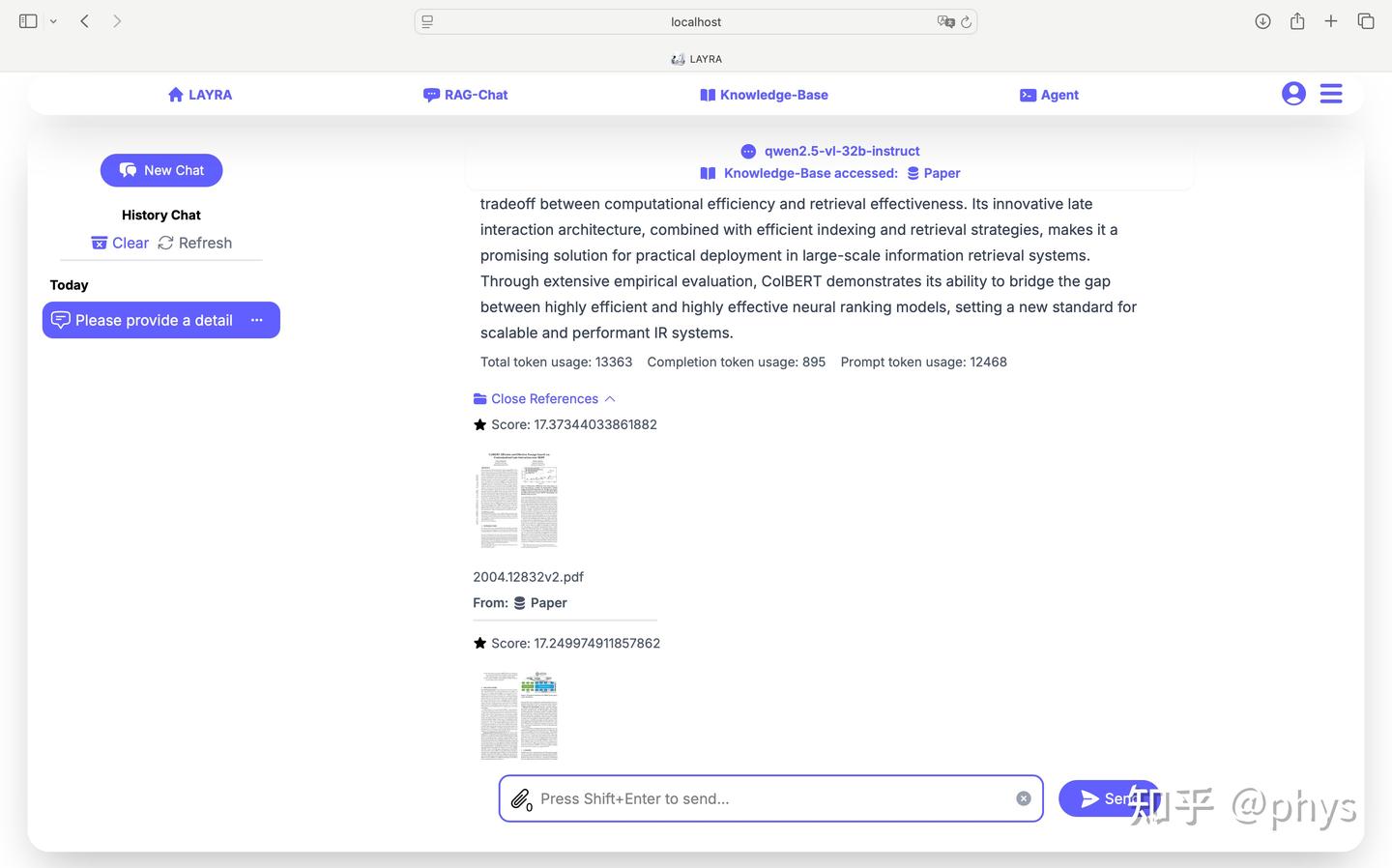The height and width of the screenshot is (868, 1392).
Task: Switch to the RAG-Chat tab
Action: pyautogui.click(x=465, y=95)
